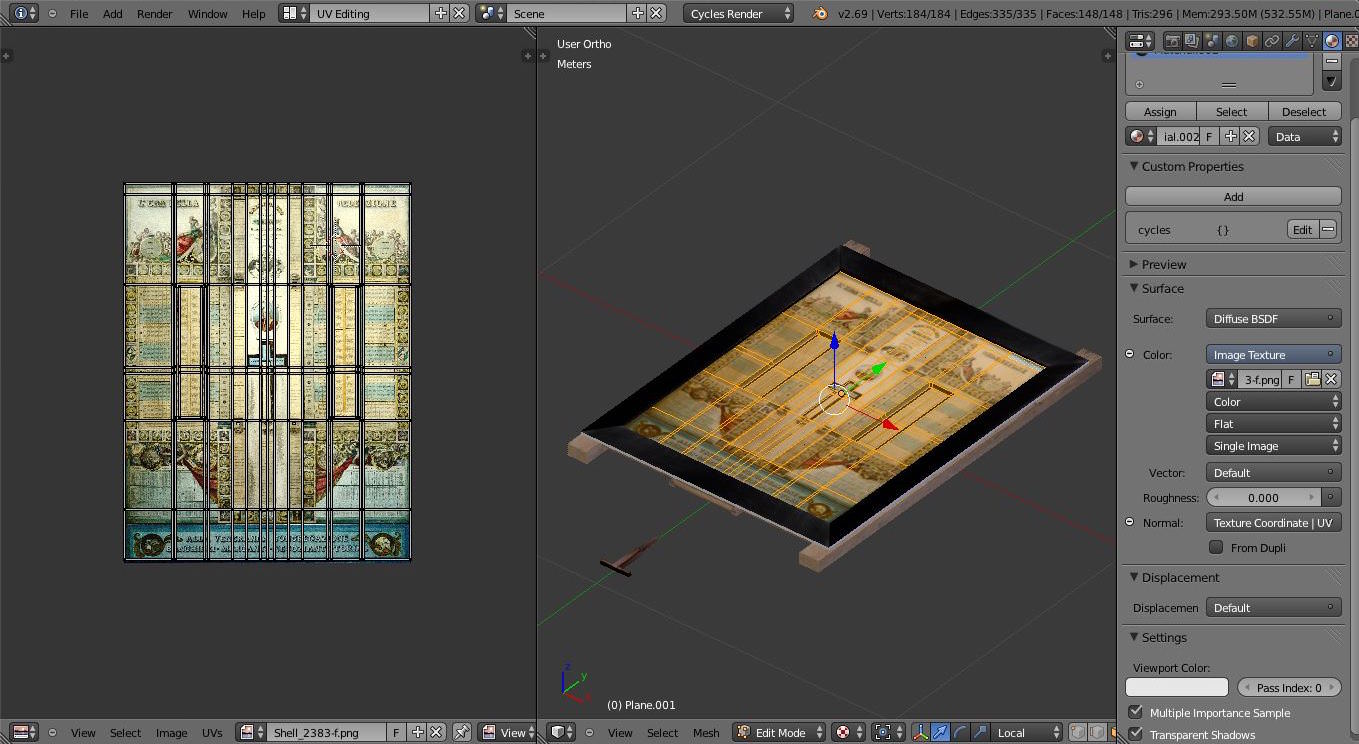Add a new screen layout next to UV Editing

point(441,13)
